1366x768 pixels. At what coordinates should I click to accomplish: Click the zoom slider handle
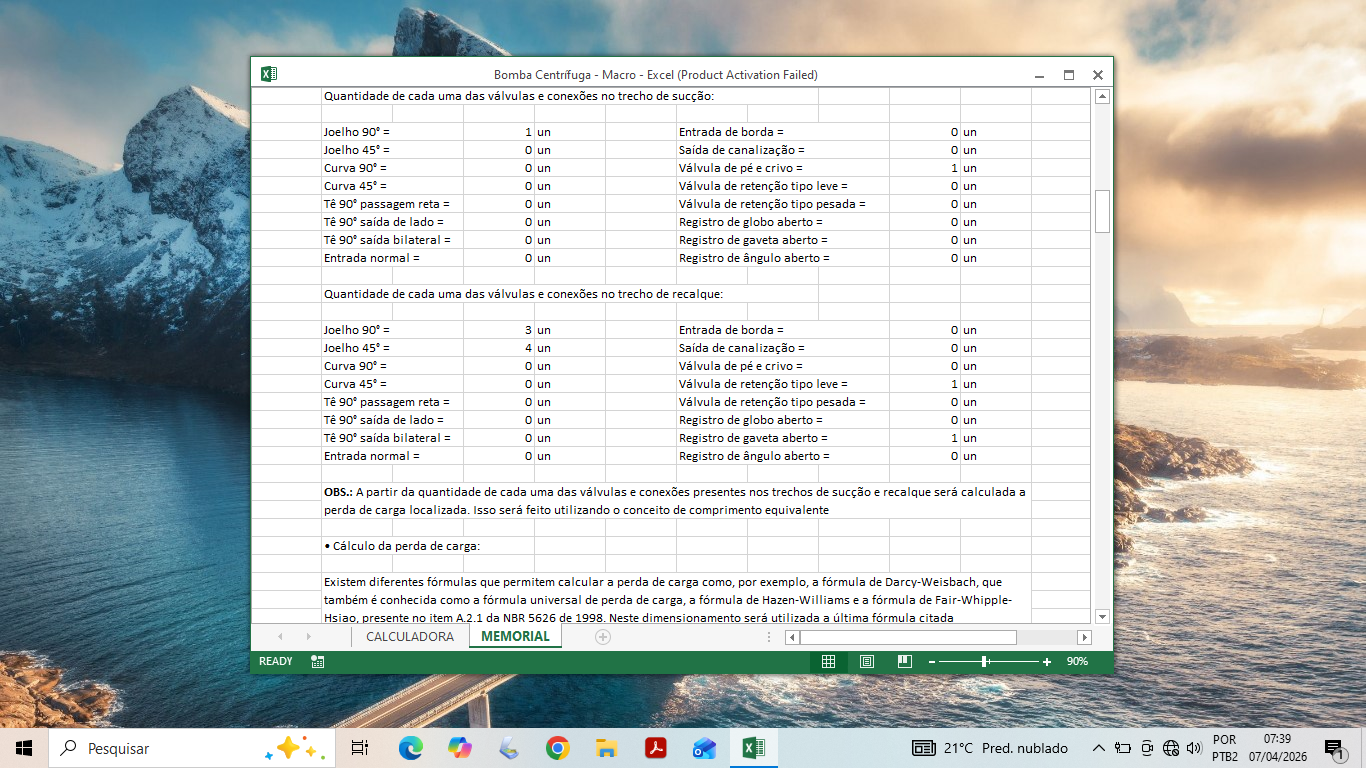coord(985,662)
